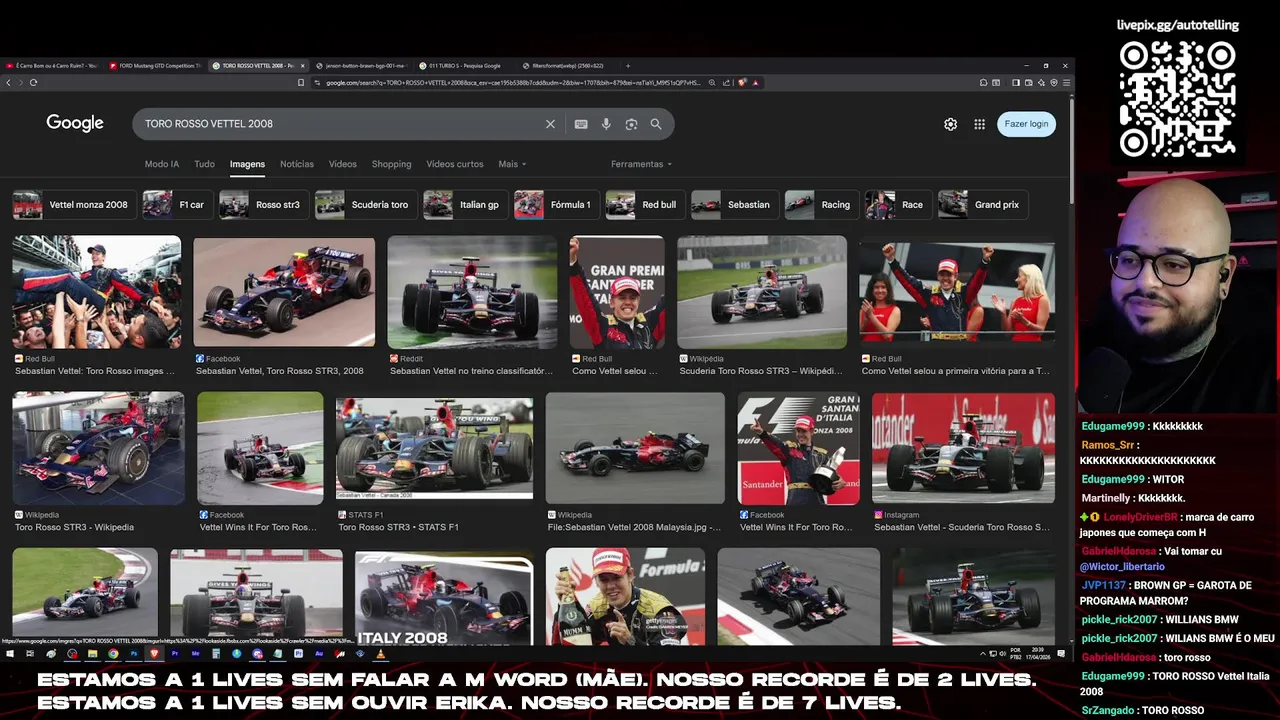Open the Google apps grid icon
1280x720 pixels.
click(979, 124)
